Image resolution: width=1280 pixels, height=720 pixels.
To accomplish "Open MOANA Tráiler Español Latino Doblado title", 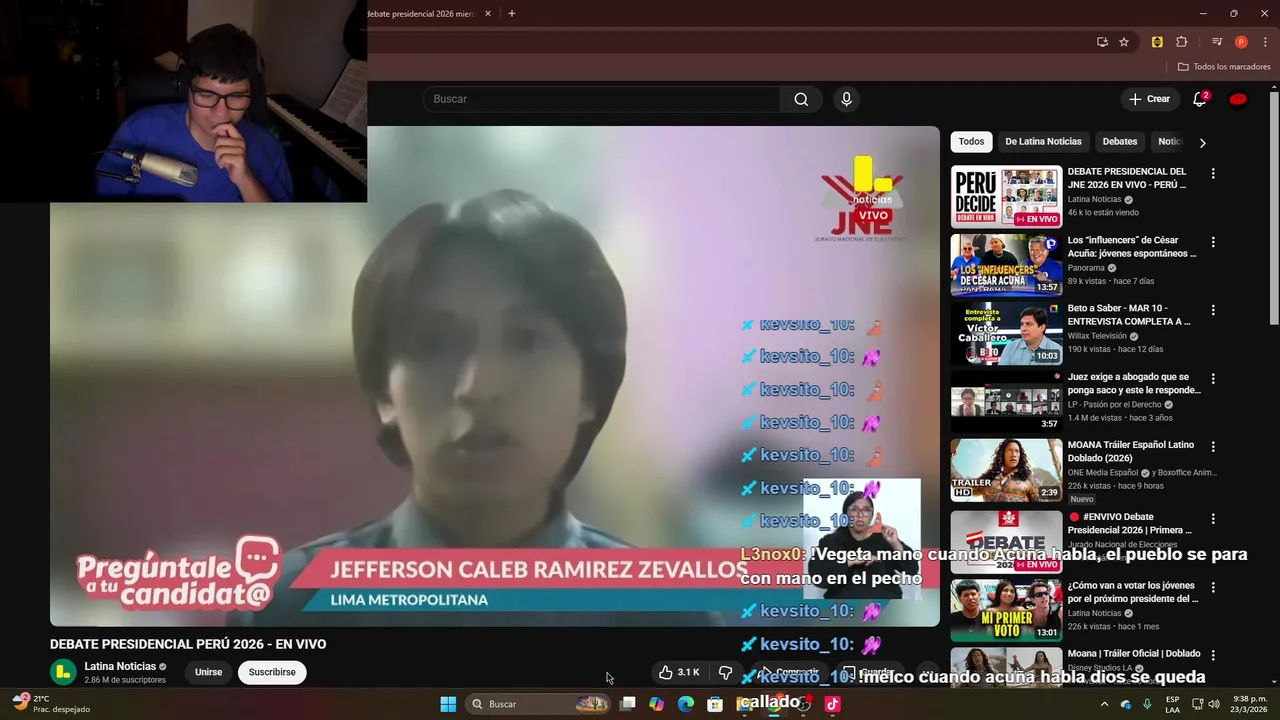I will [x=1131, y=451].
